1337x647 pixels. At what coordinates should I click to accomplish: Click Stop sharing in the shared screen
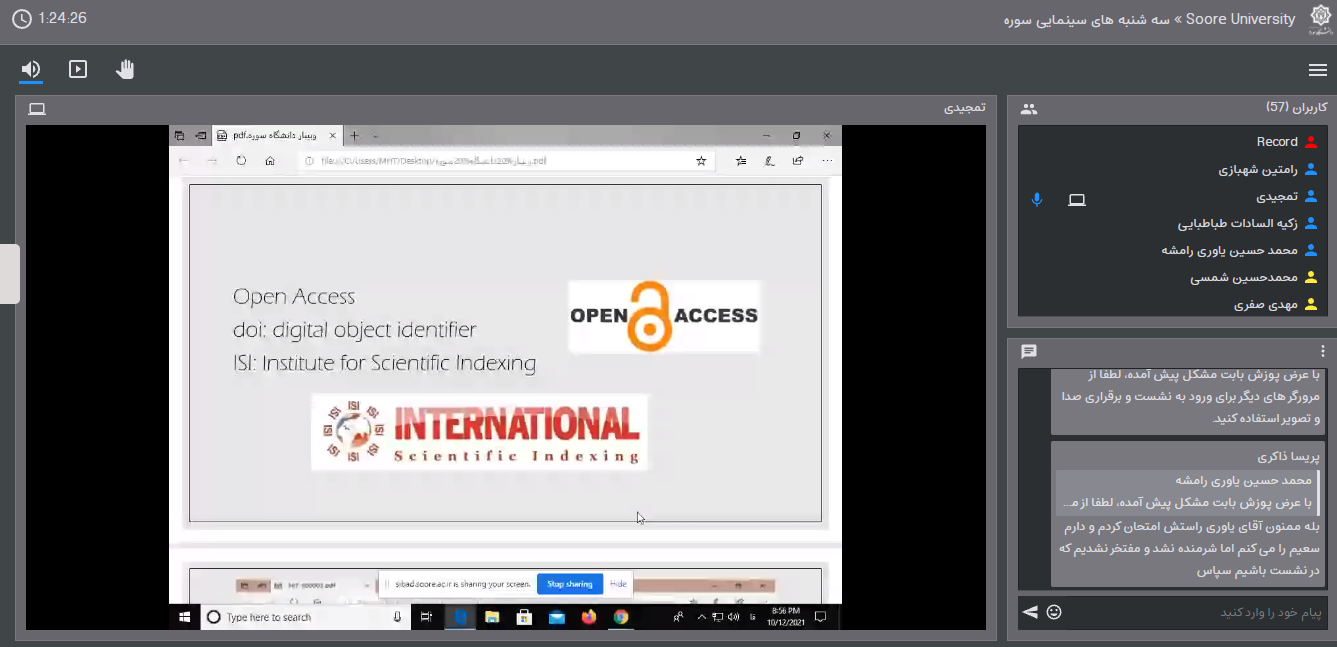point(570,584)
